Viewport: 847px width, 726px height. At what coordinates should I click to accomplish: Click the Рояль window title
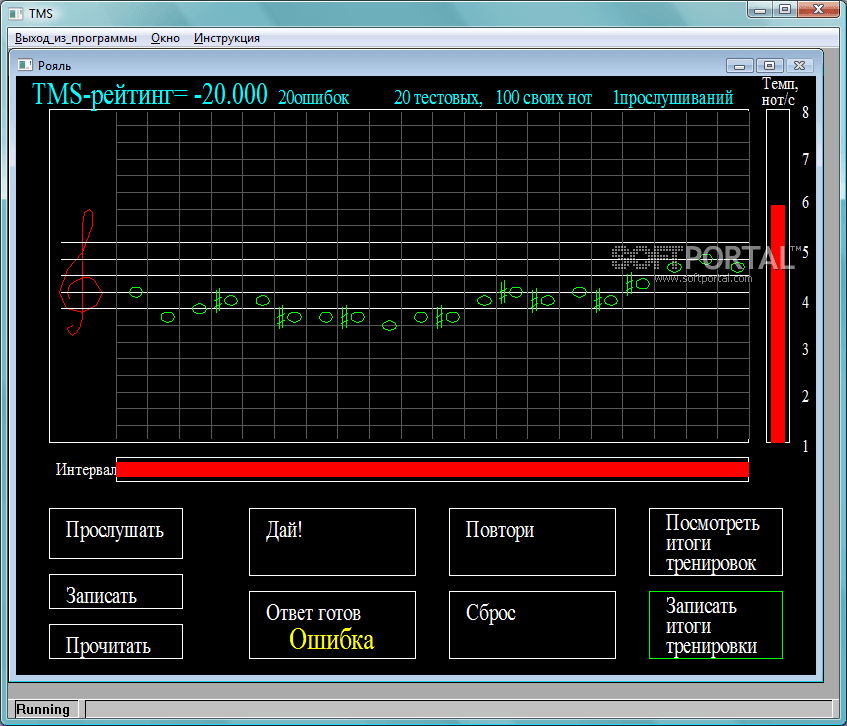(x=55, y=66)
